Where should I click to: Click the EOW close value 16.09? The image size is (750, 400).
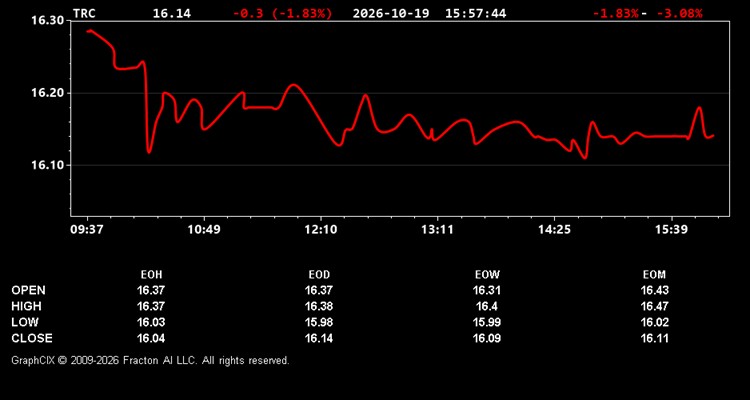click(487, 338)
